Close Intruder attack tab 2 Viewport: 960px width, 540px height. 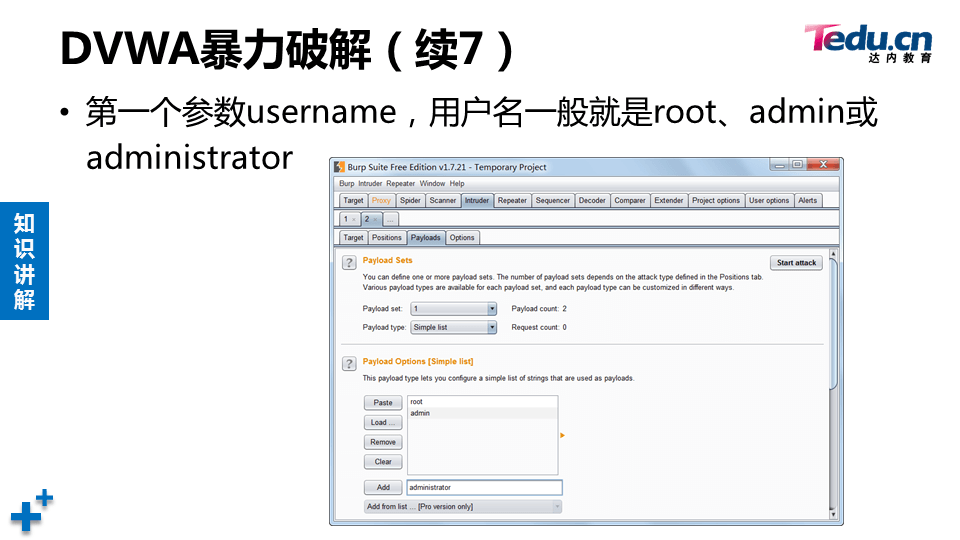point(375,219)
